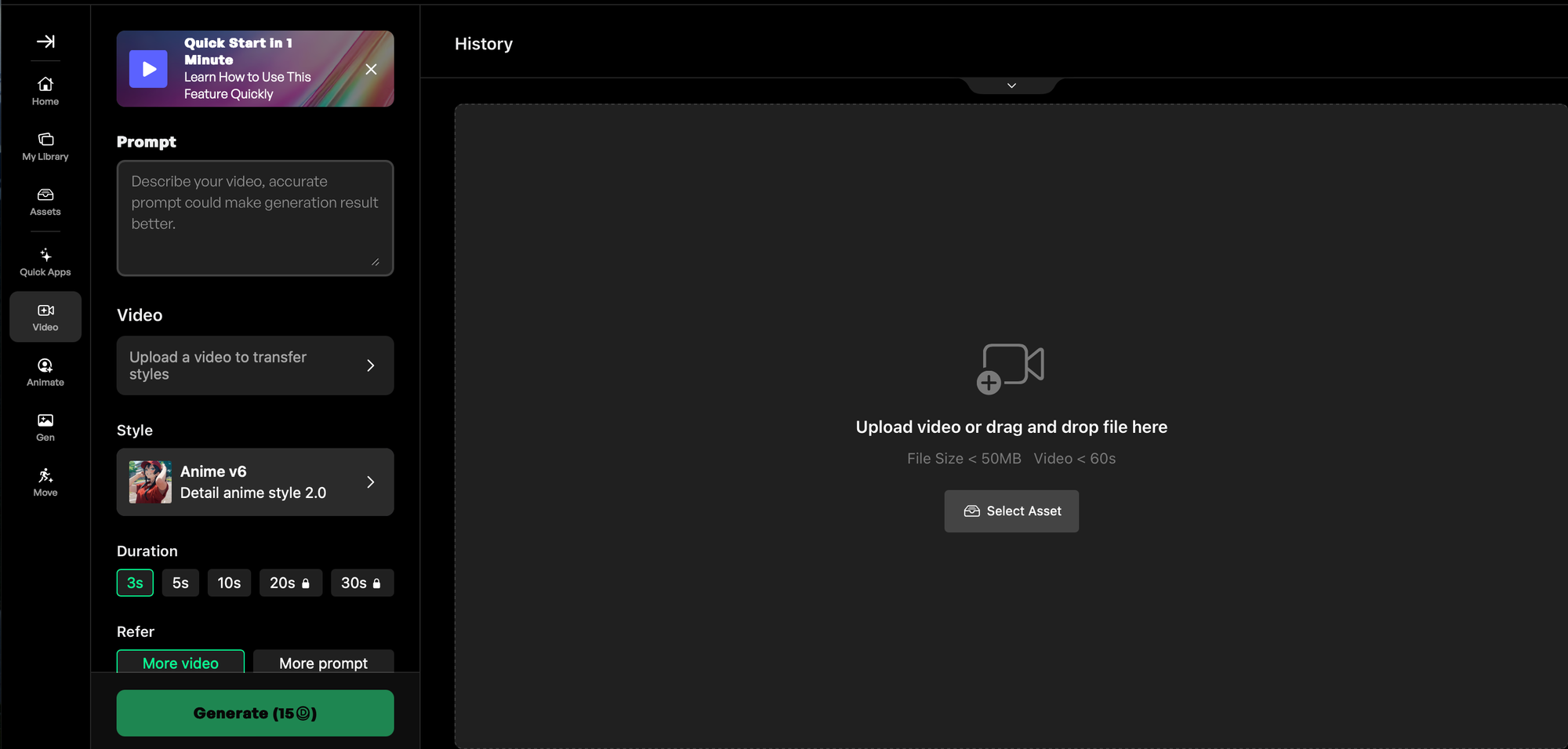Go to Home in sidebar
The height and width of the screenshot is (749, 1568).
45,91
